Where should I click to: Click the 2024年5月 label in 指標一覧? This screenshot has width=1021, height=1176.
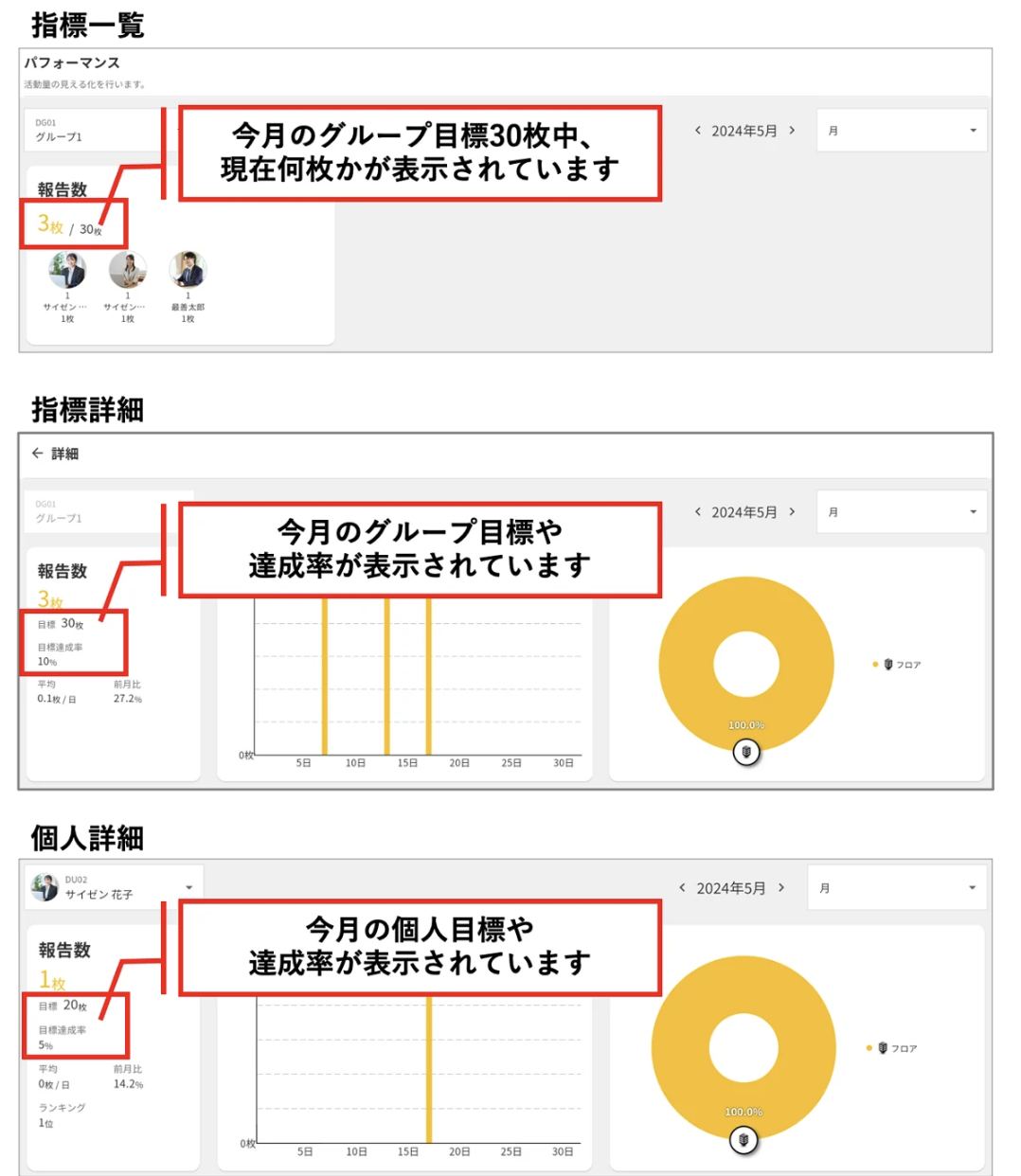[x=744, y=131]
